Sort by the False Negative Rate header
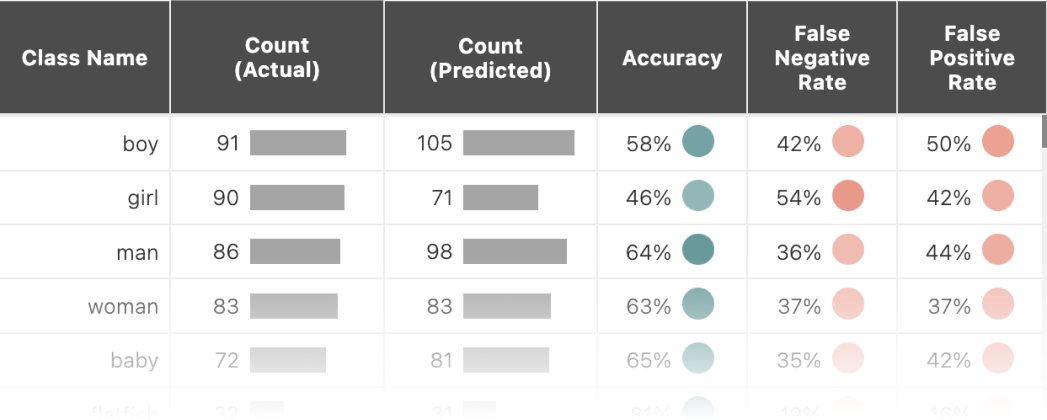The image size is (1047, 420). point(822,58)
